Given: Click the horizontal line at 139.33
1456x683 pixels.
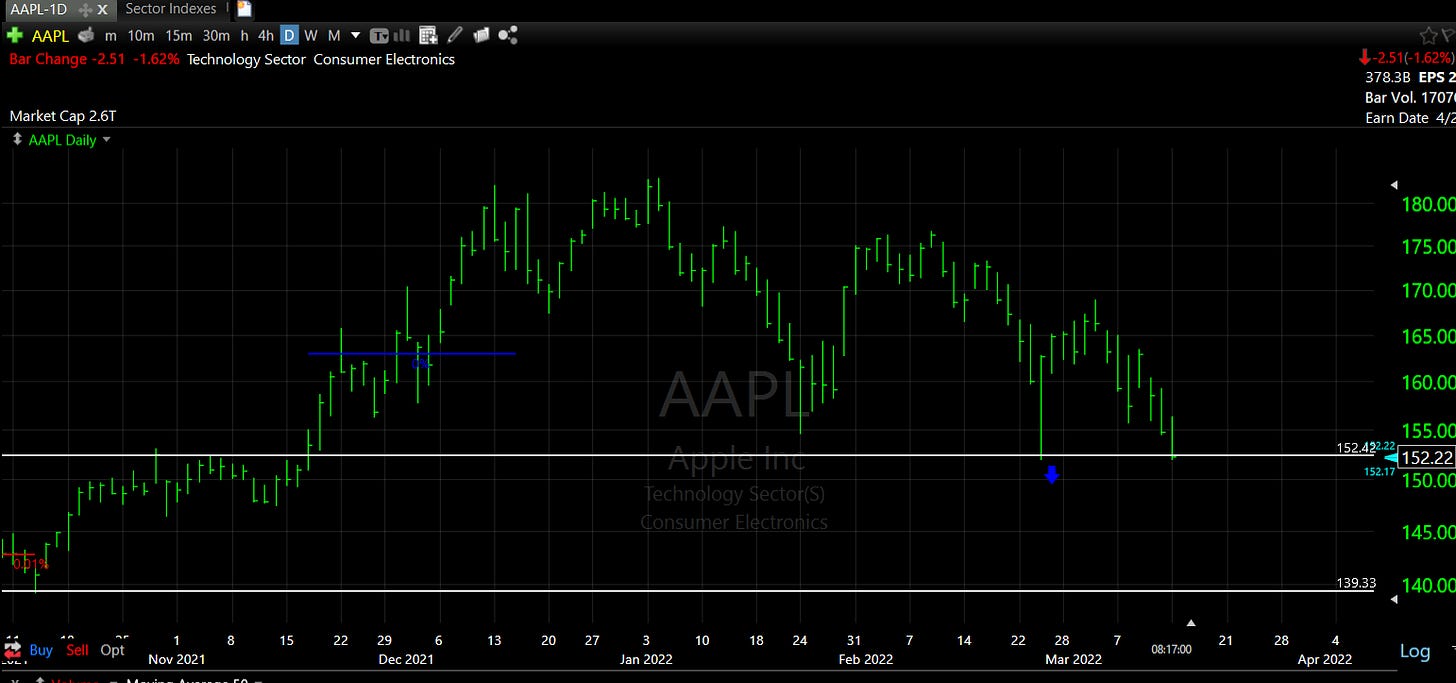Looking at the screenshot, I should [687, 591].
